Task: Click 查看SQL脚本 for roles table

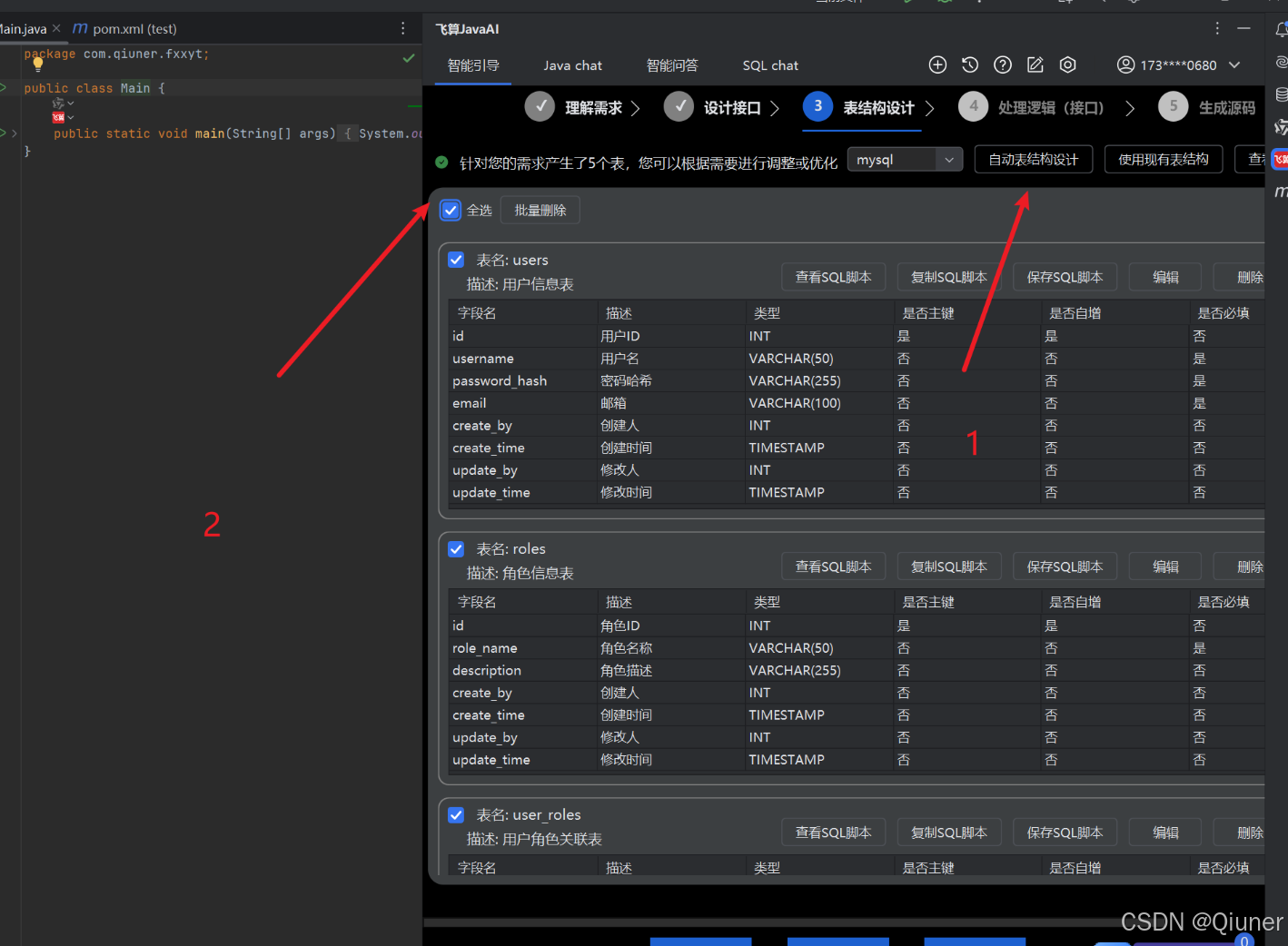Action: [x=834, y=567]
